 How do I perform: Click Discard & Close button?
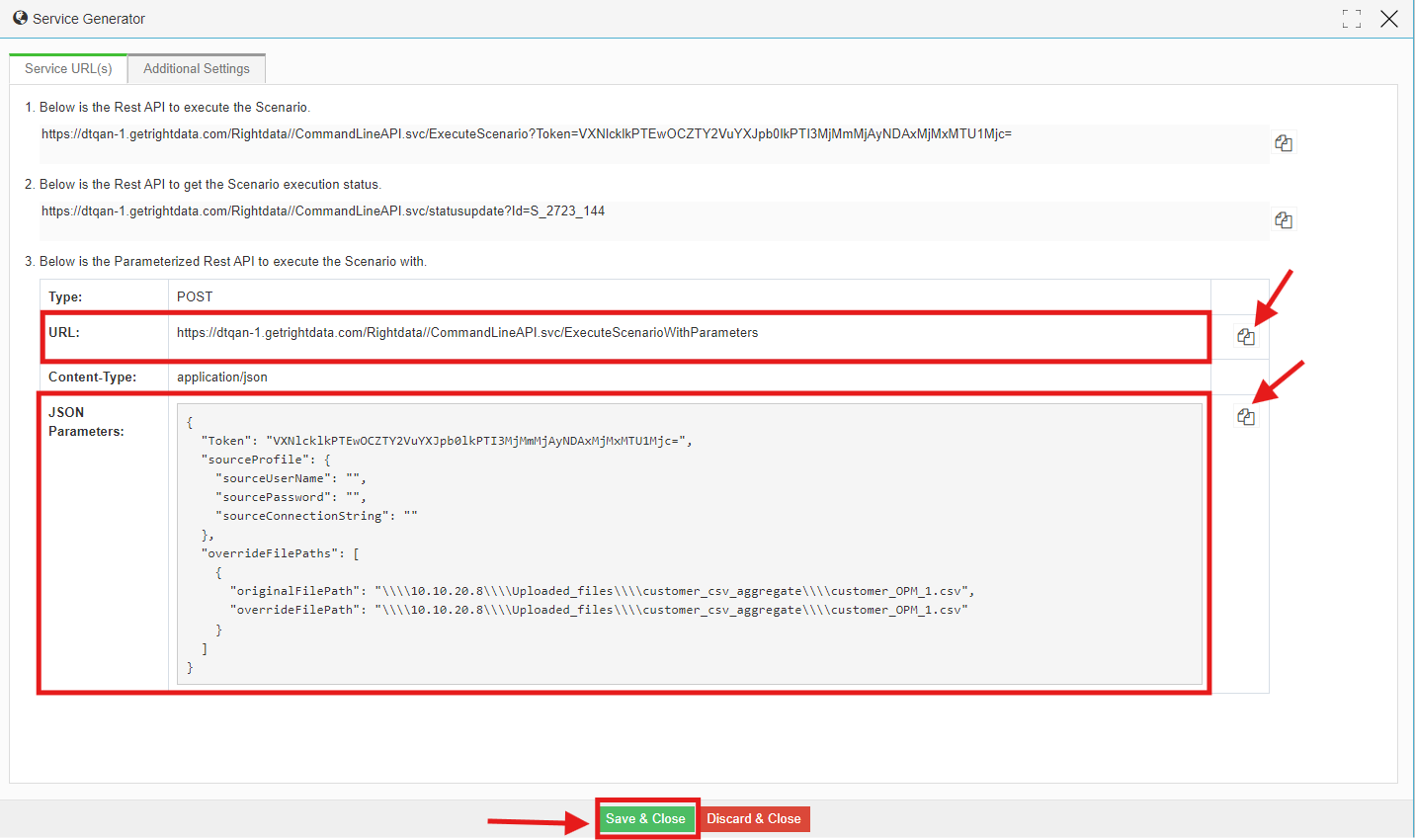754,818
